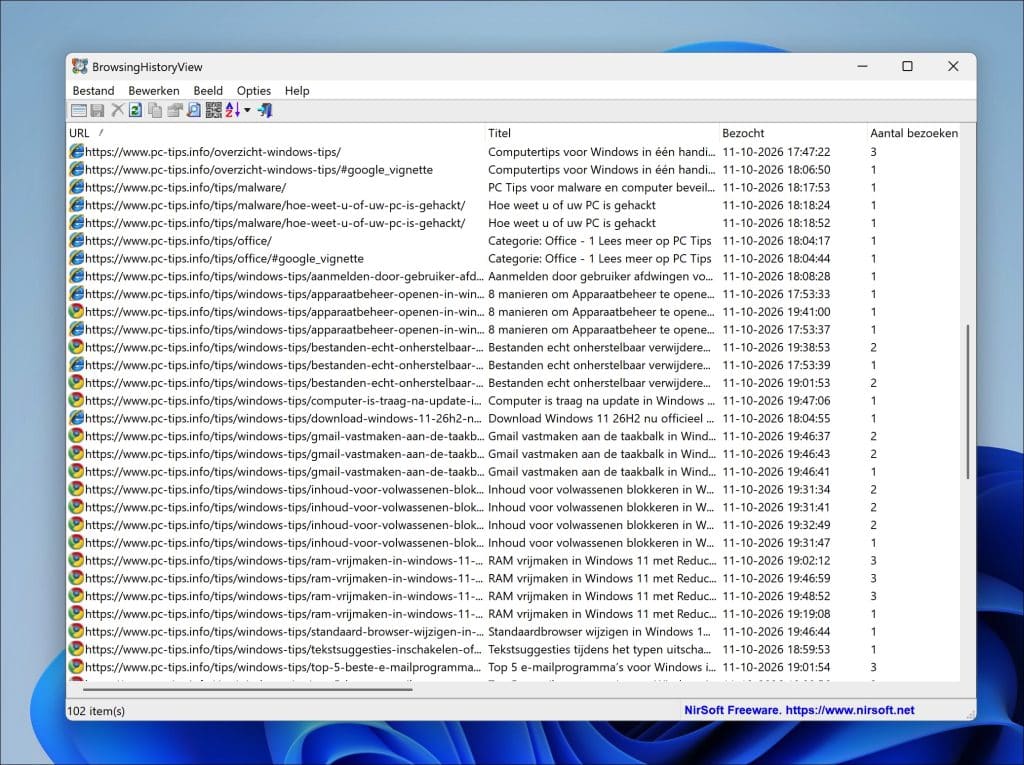Open the Beeld menu
This screenshot has height=765, width=1024.
pos(208,91)
